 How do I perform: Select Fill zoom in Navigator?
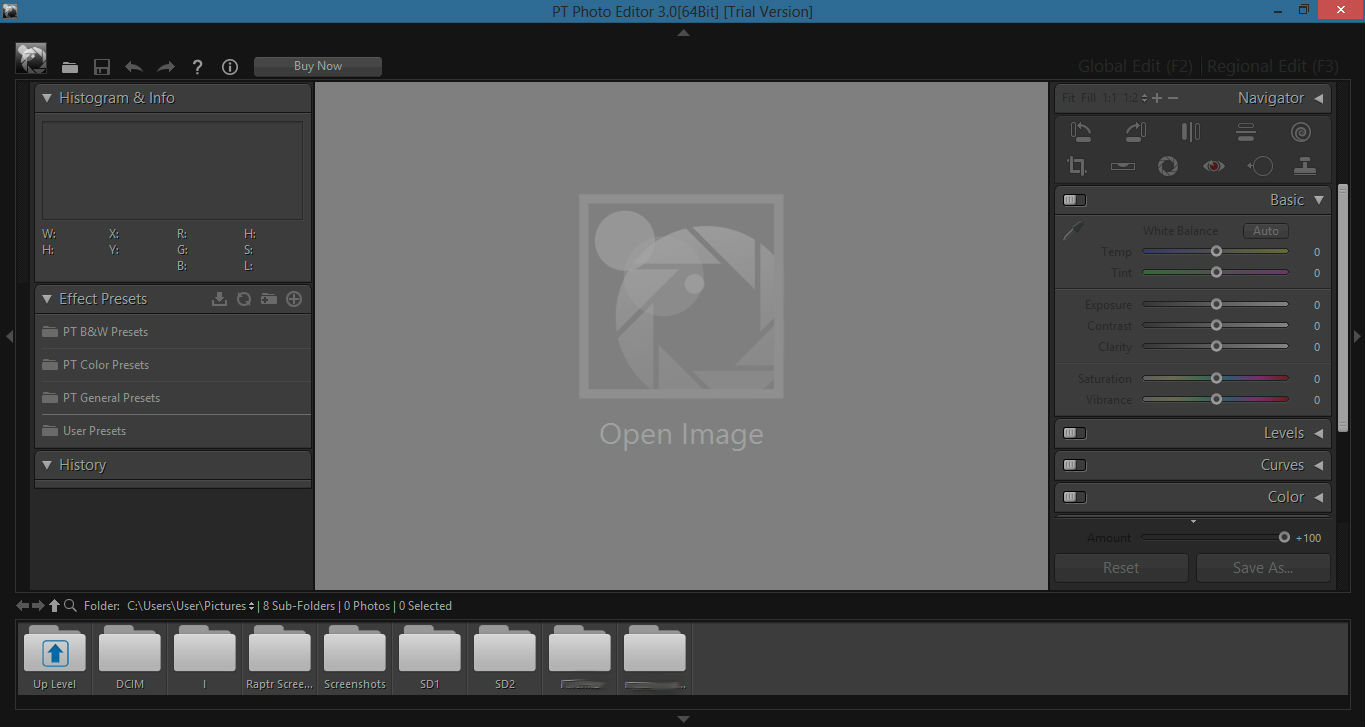point(1088,98)
